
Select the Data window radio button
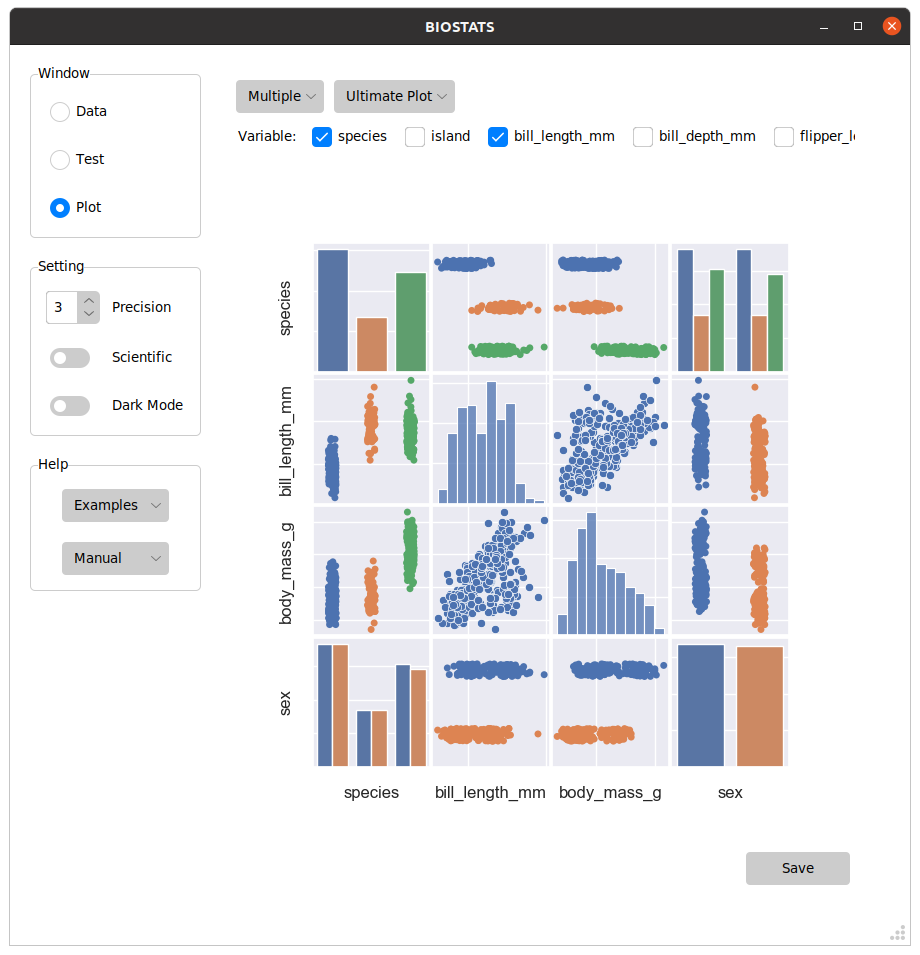click(x=60, y=112)
